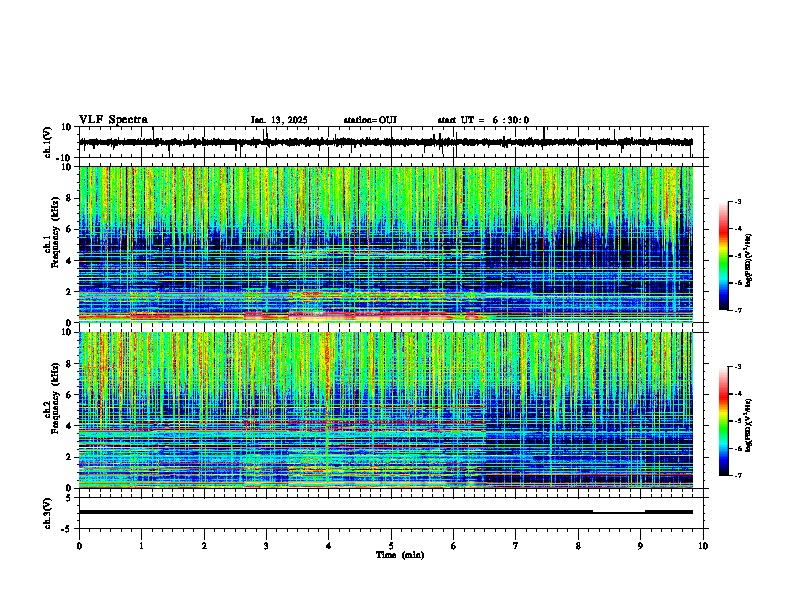792x612 pixels.
Task: Click the "station=OUI" header label
Action: [x=370, y=120]
